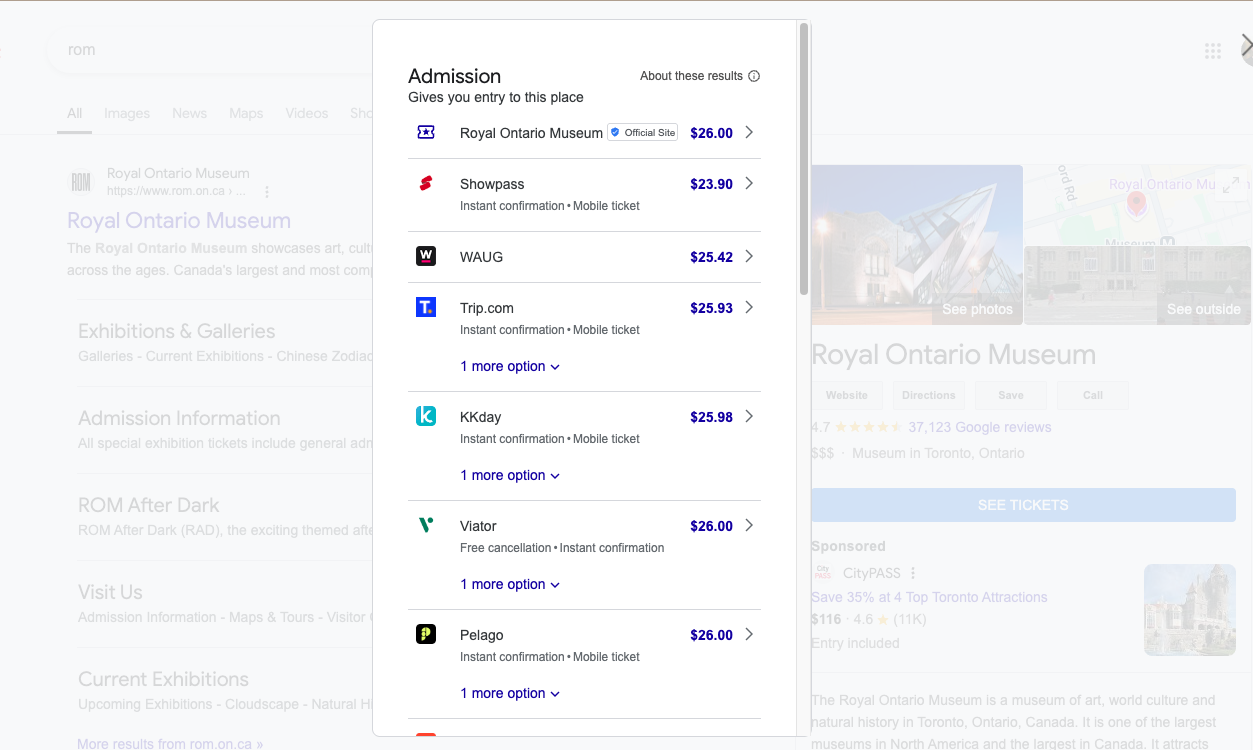This screenshot has width=1253, height=750.
Task: Open the Showpass ticket listing chevron
Action: click(750, 184)
